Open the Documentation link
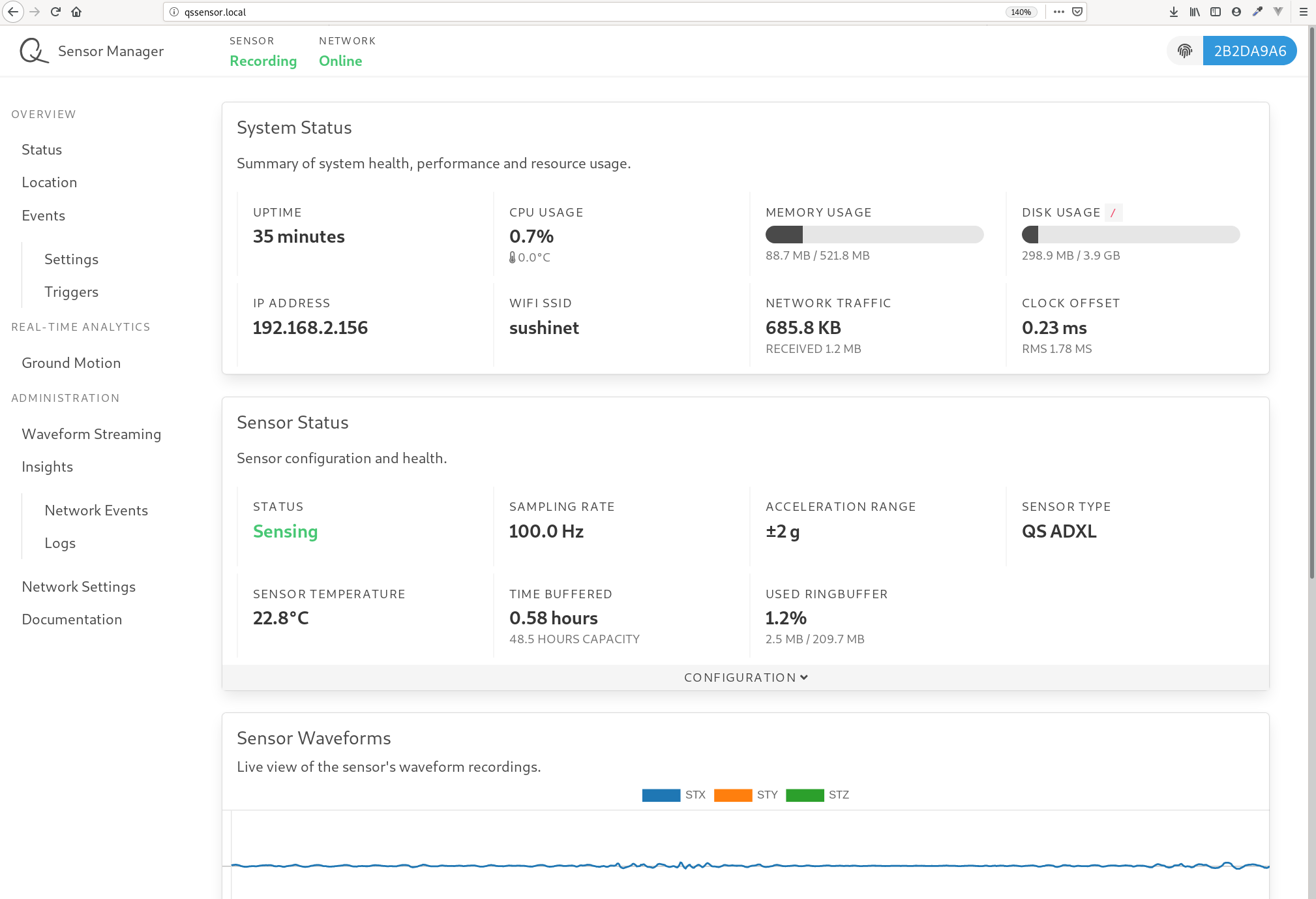The height and width of the screenshot is (899, 1316). pyautogui.click(x=72, y=619)
